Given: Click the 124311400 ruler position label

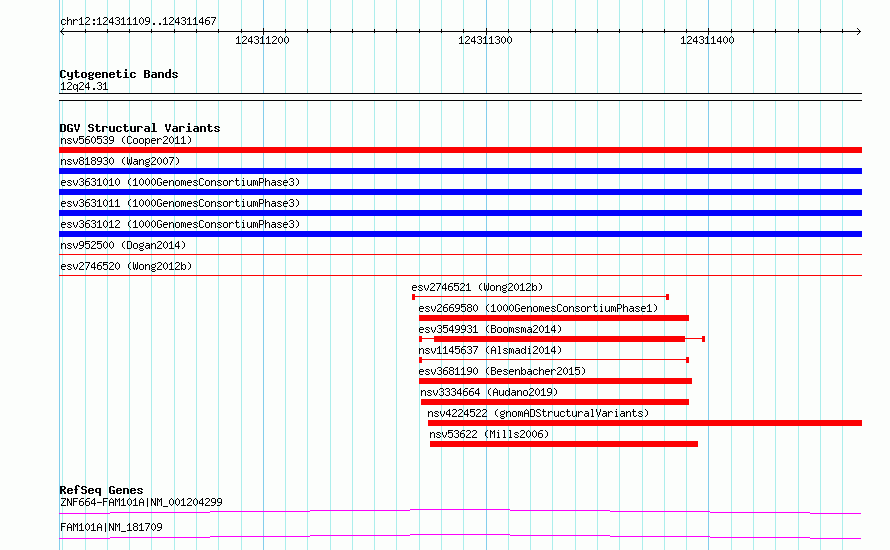Looking at the screenshot, I should tap(707, 40).
